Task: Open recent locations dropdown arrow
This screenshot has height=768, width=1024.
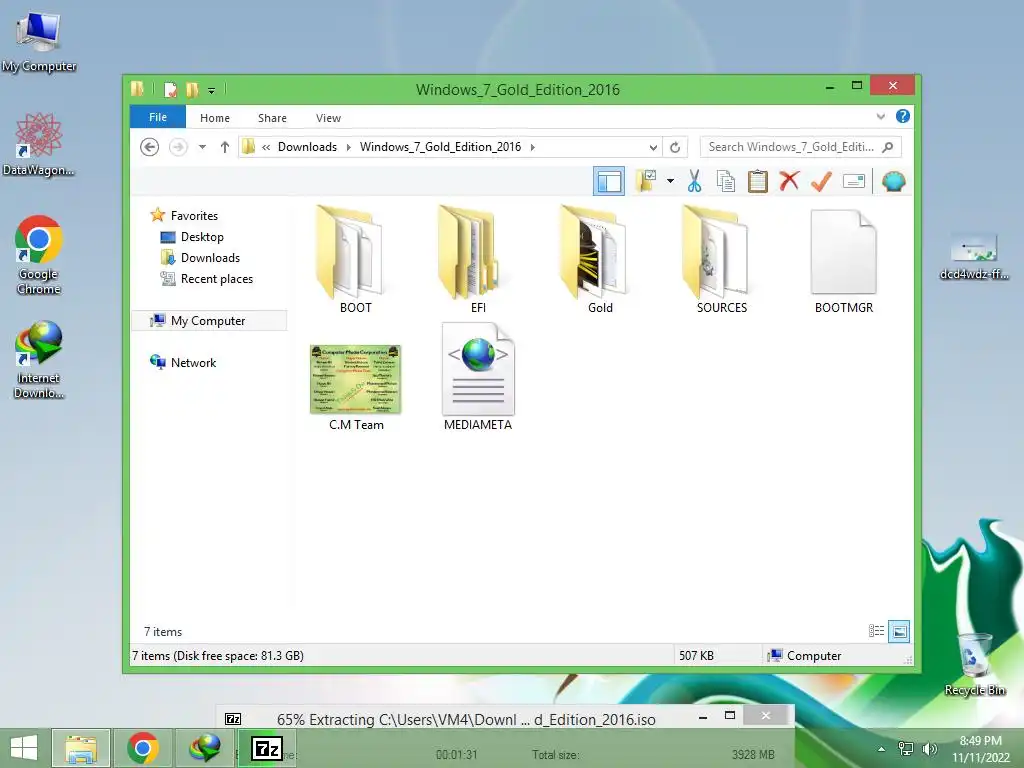Action: [202, 147]
